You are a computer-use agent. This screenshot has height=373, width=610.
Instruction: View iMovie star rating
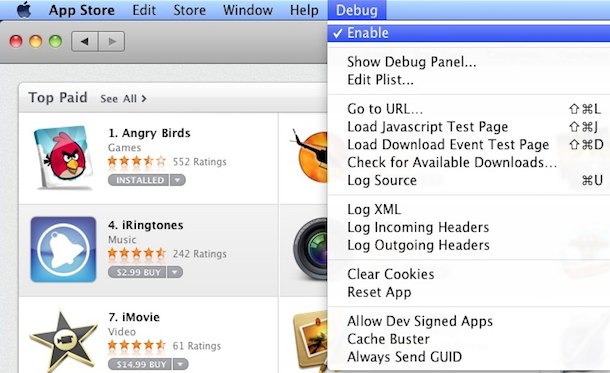(x=137, y=345)
